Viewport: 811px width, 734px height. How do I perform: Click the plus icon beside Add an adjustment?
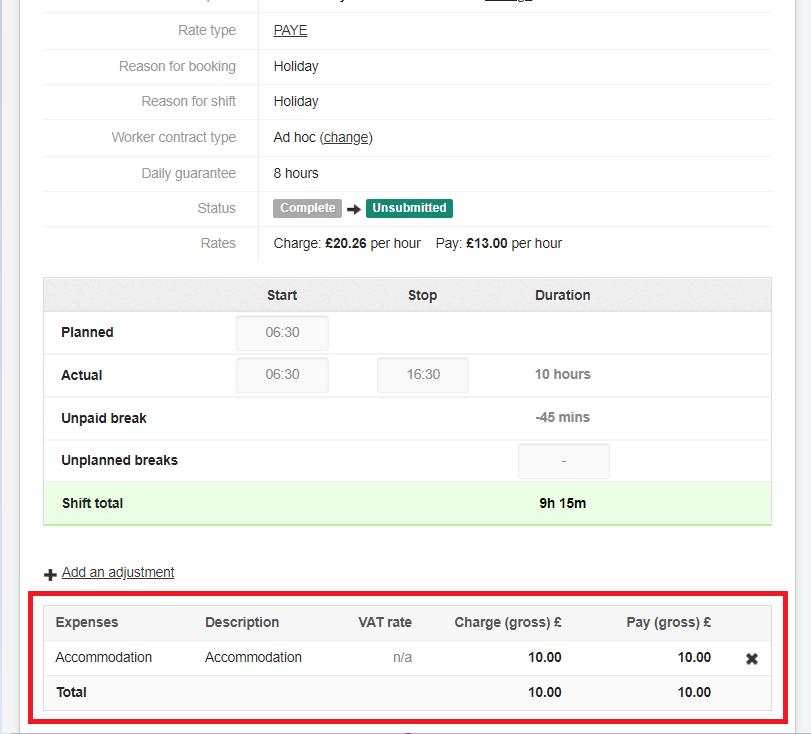[50, 574]
